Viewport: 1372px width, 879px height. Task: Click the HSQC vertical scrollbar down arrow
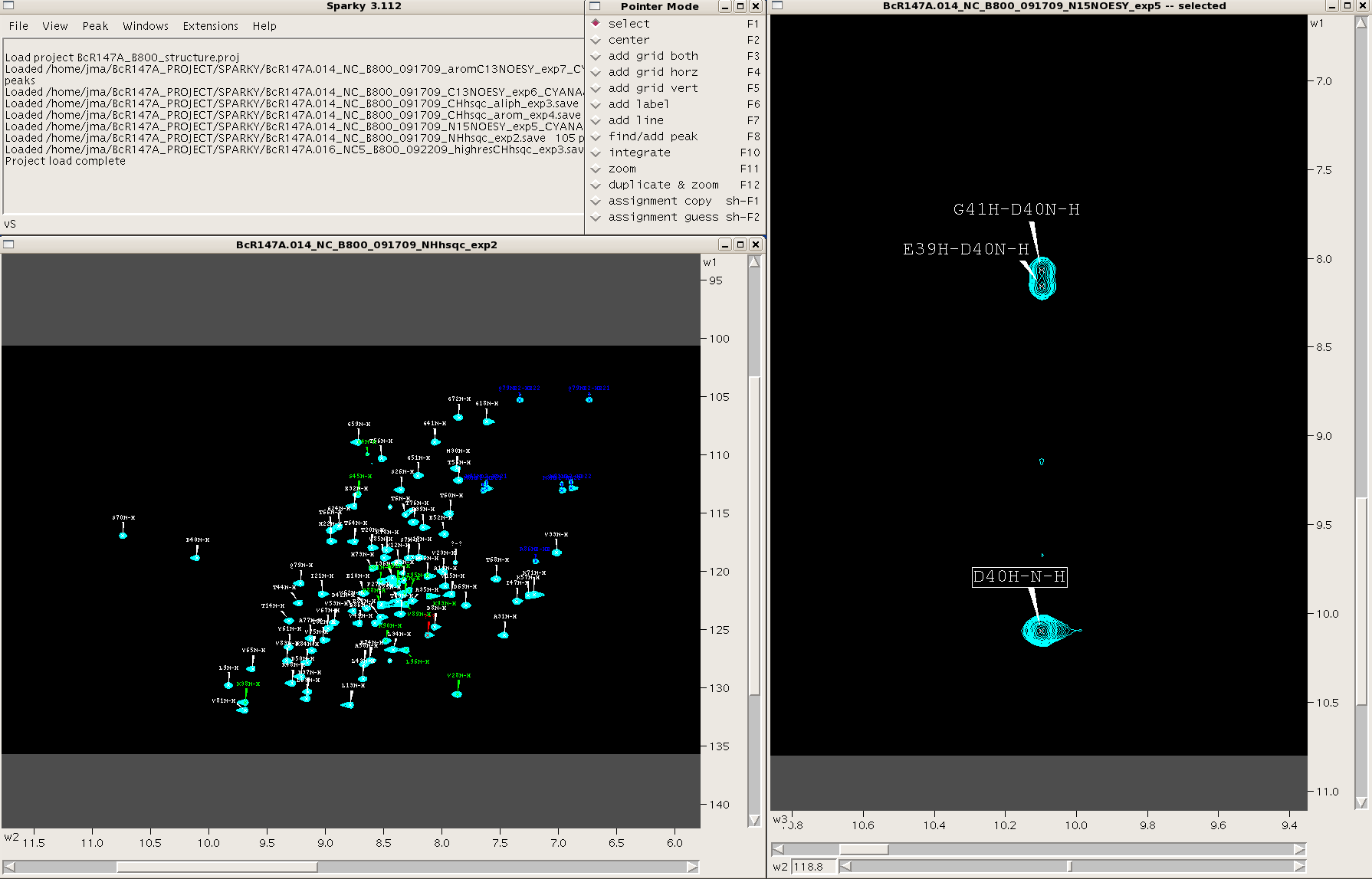tap(754, 820)
